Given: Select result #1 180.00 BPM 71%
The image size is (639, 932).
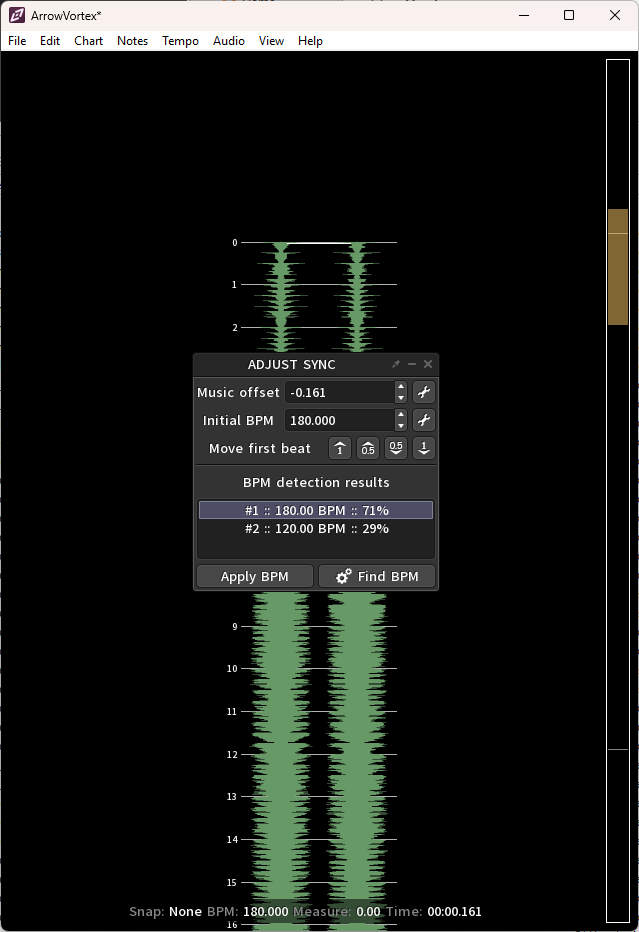Looking at the screenshot, I should 316,510.
